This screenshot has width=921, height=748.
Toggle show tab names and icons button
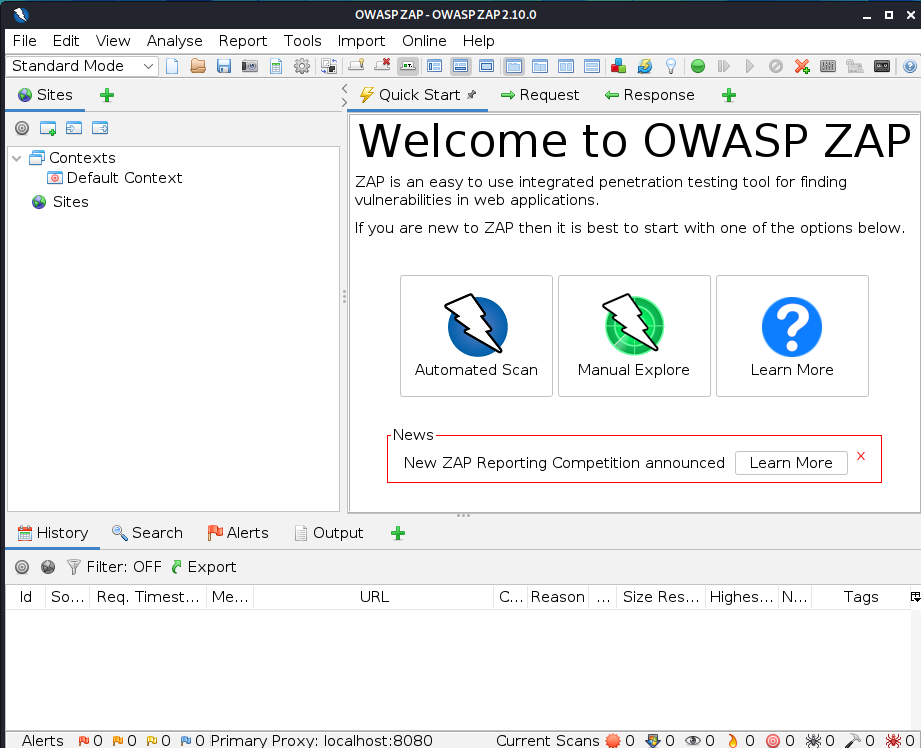408,66
